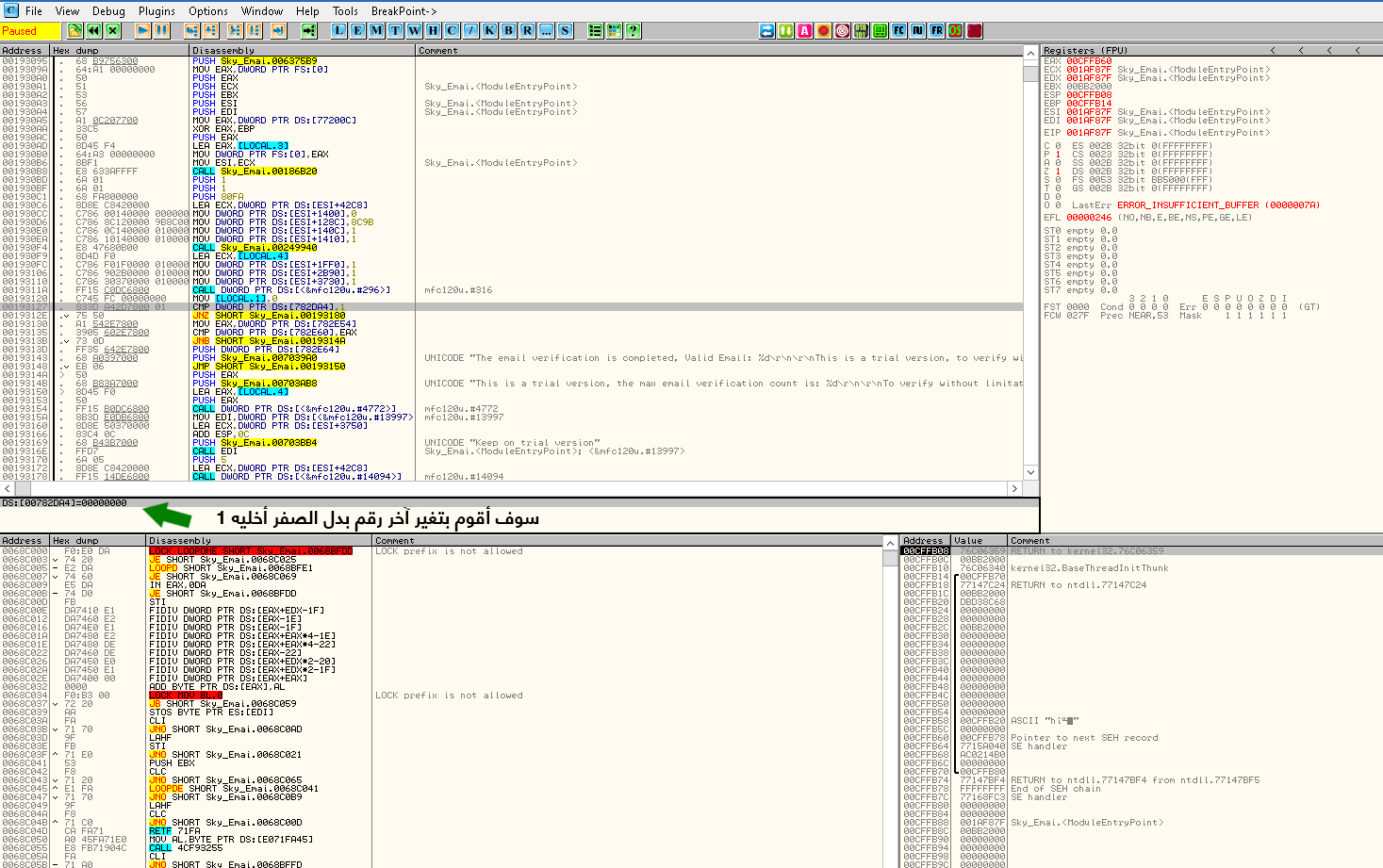Click the UNICODE "Keep on trial version" comment
This screenshot has height=868, width=1383.
[511, 443]
